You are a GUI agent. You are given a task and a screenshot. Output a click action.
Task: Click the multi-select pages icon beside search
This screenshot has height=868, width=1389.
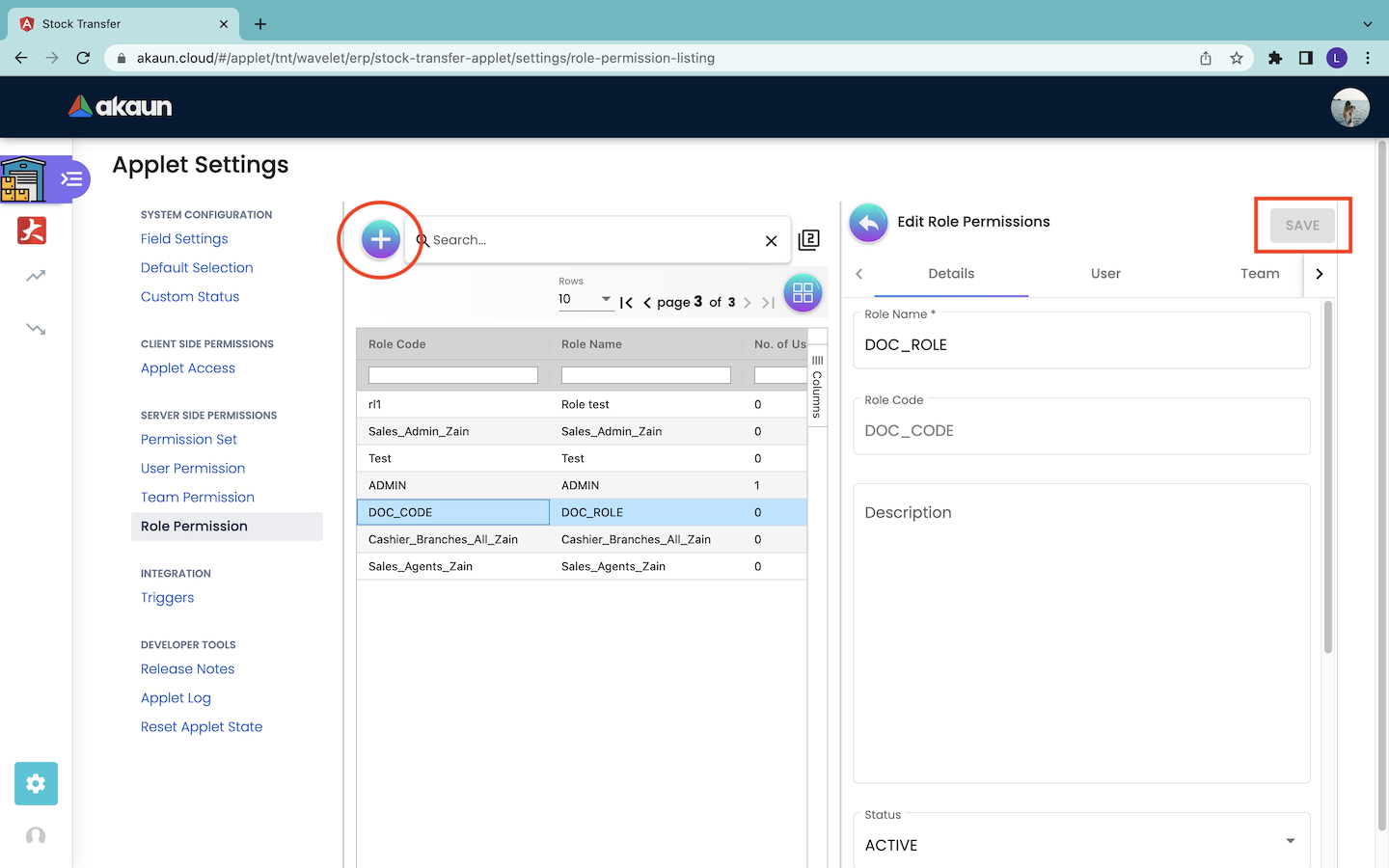pos(809,240)
